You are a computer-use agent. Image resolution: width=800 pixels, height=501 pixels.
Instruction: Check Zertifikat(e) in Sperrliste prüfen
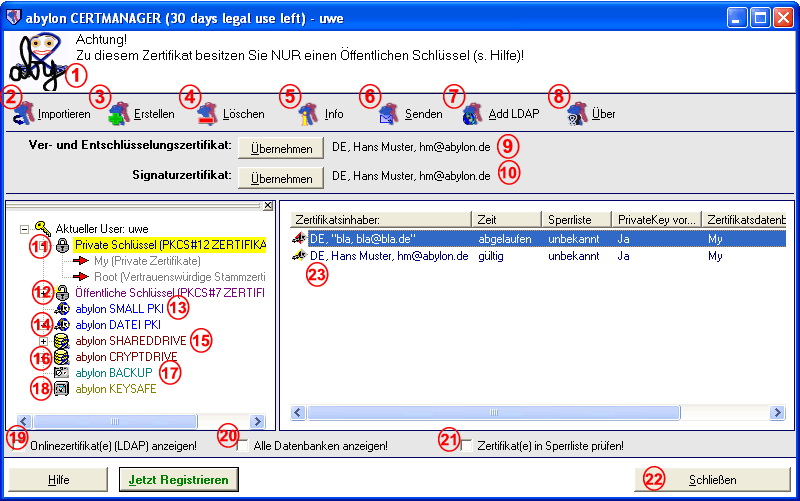(466, 445)
